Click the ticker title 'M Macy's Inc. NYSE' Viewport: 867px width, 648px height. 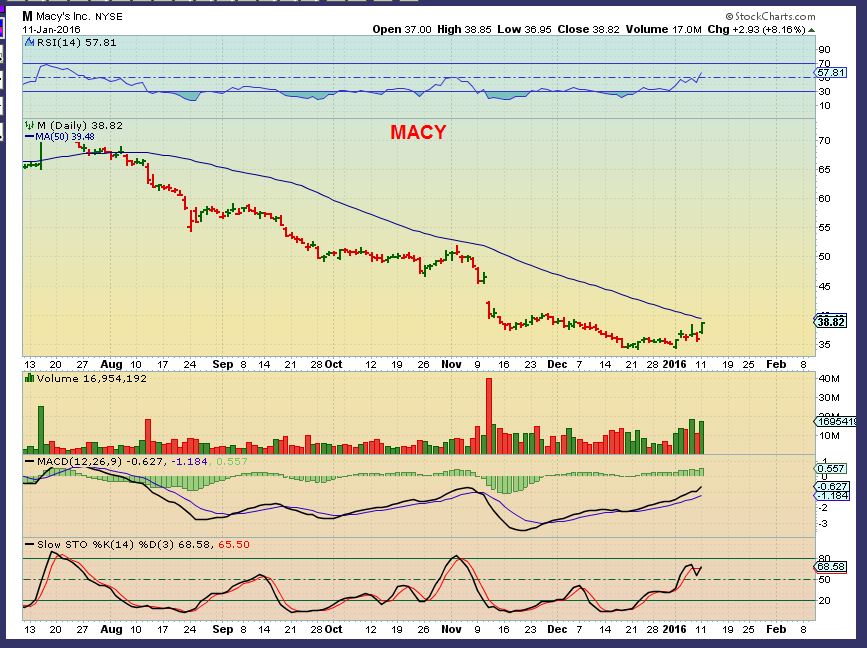(x=72, y=17)
